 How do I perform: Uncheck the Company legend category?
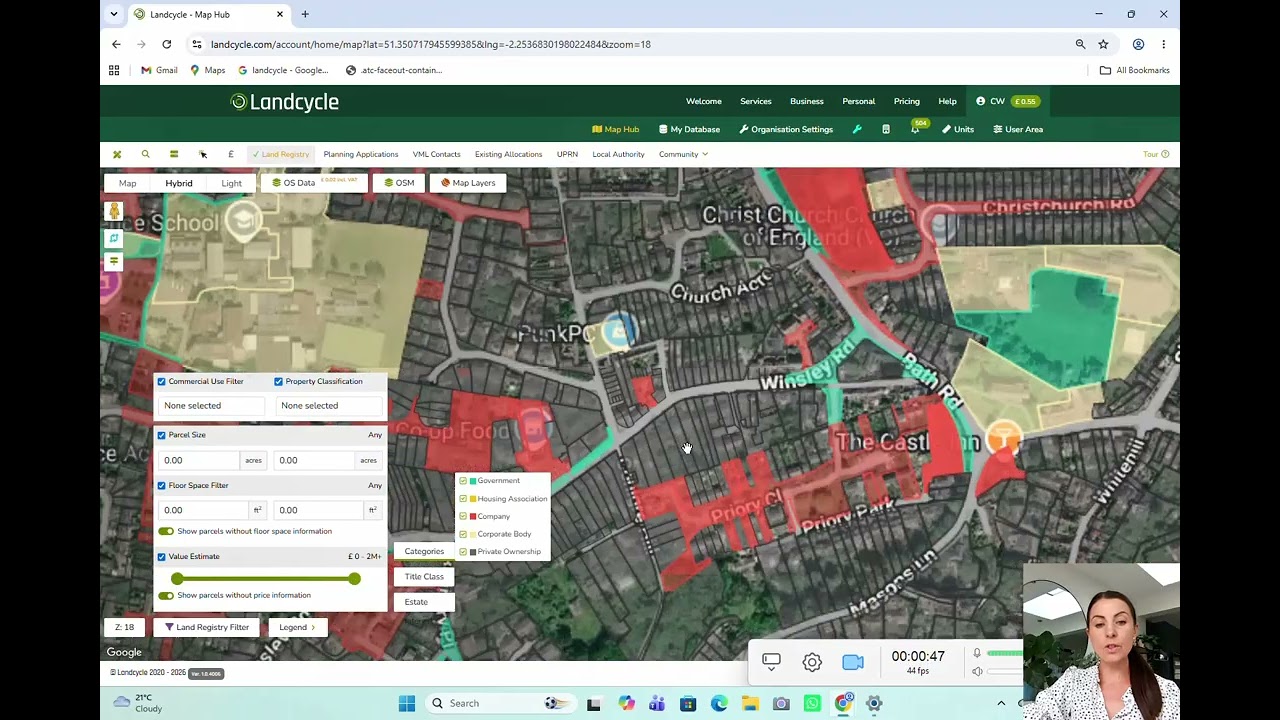click(x=463, y=516)
